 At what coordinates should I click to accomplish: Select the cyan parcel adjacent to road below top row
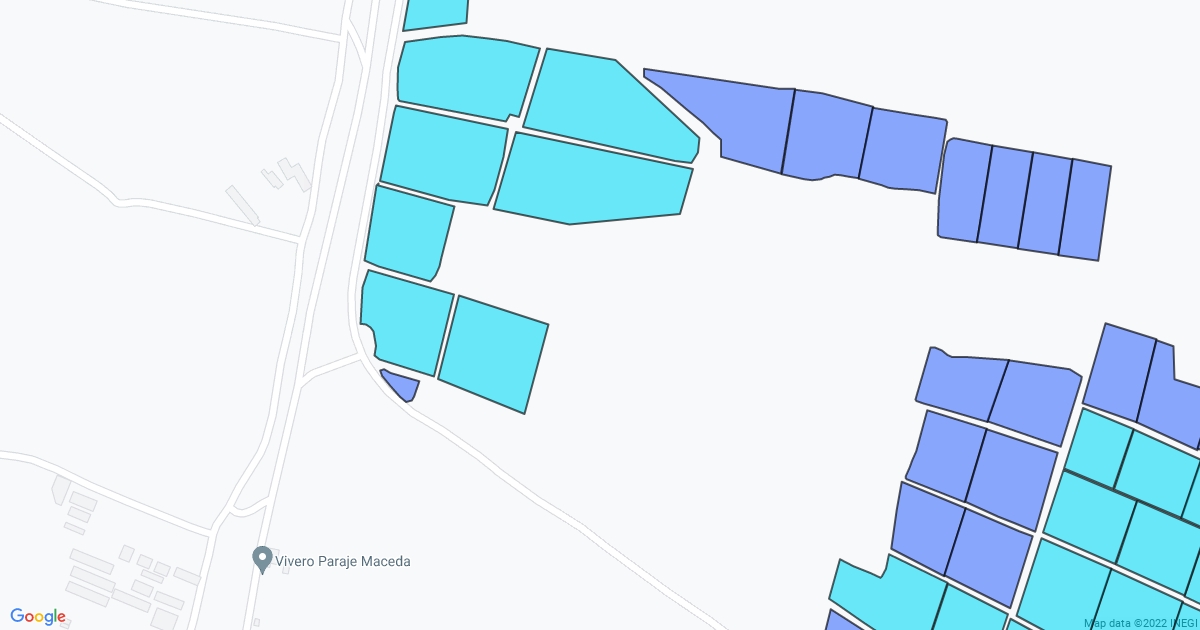443,154
